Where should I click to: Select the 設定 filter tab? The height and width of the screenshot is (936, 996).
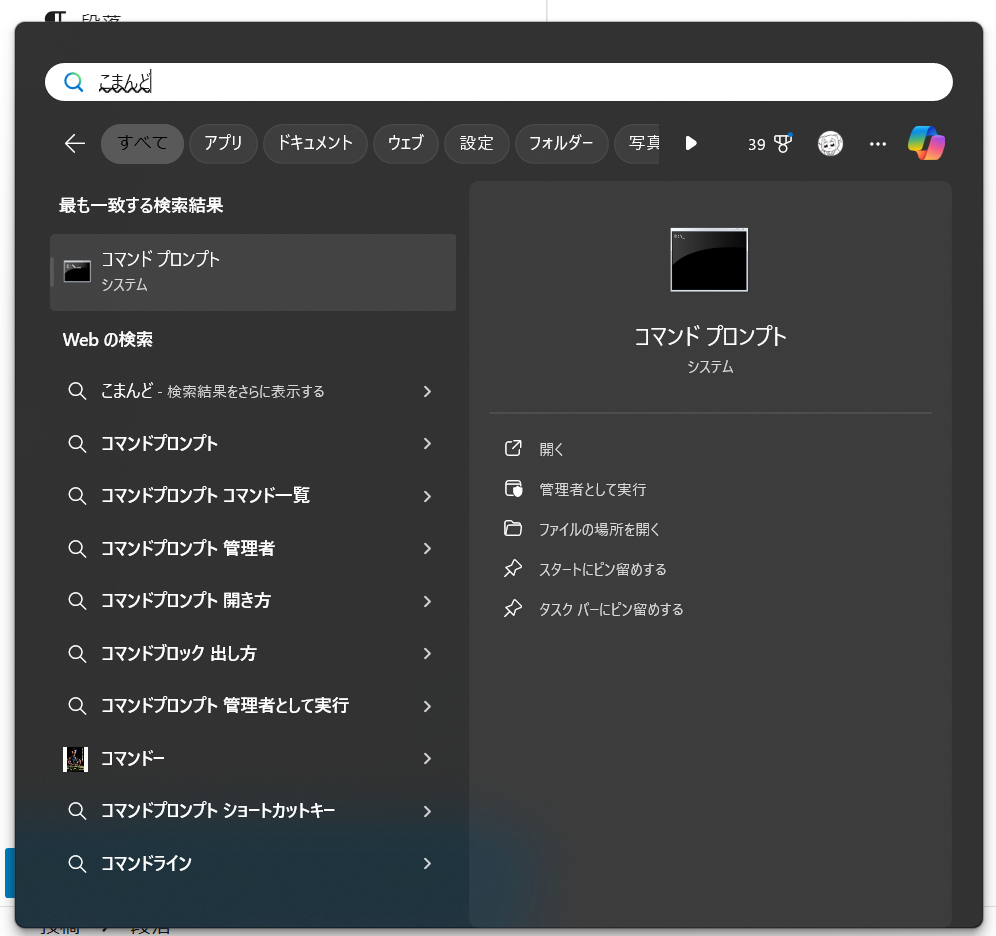coord(476,143)
